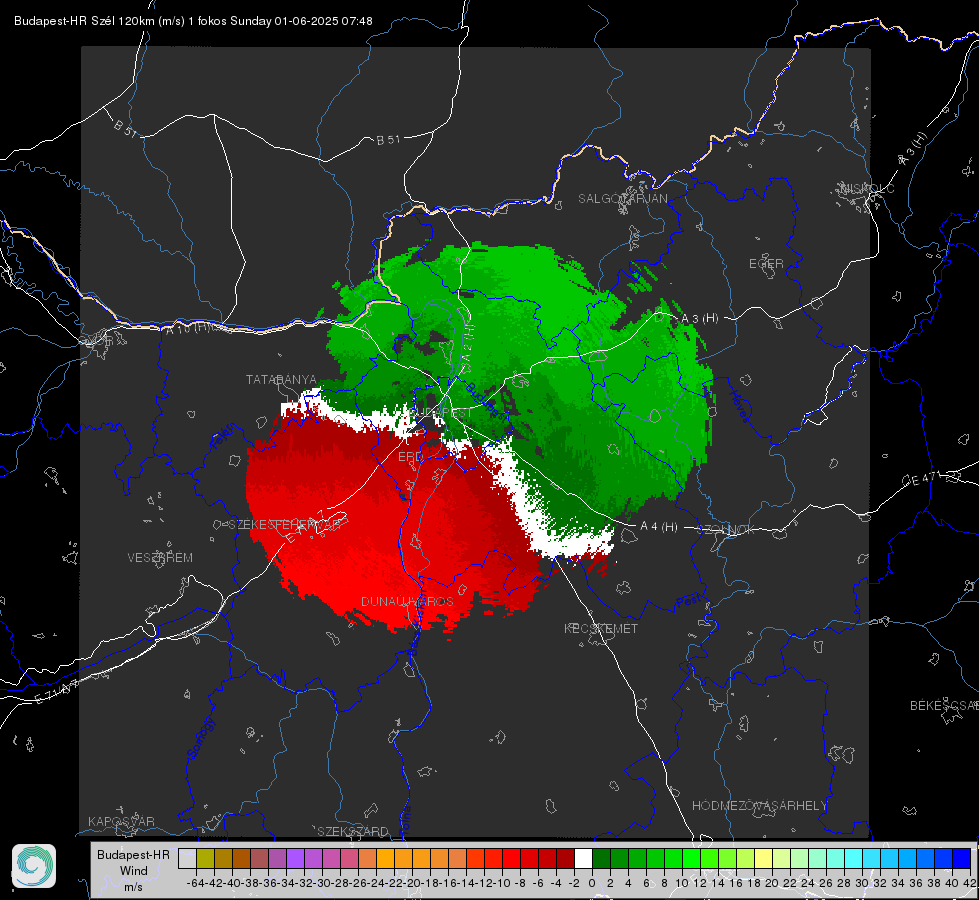The width and height of the screenshot is (979, 900).
Task: Click the white swatch between -2 and 0
Action: [x=583, y=858]
